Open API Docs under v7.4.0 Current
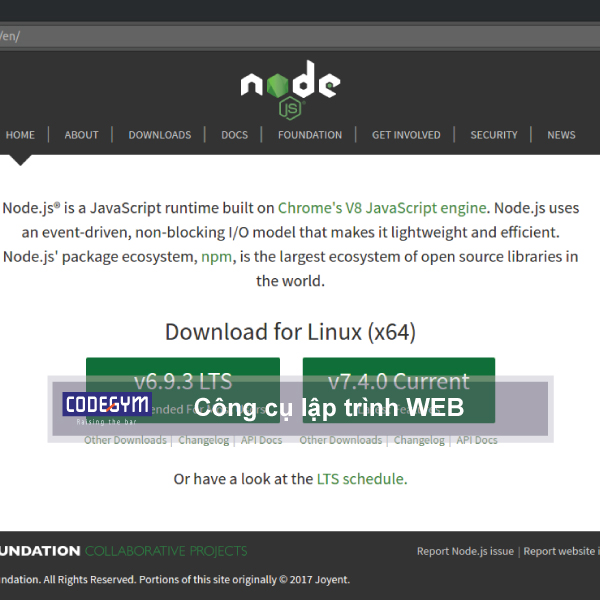This screenshot has height=600, width=600. coord(477,440)
